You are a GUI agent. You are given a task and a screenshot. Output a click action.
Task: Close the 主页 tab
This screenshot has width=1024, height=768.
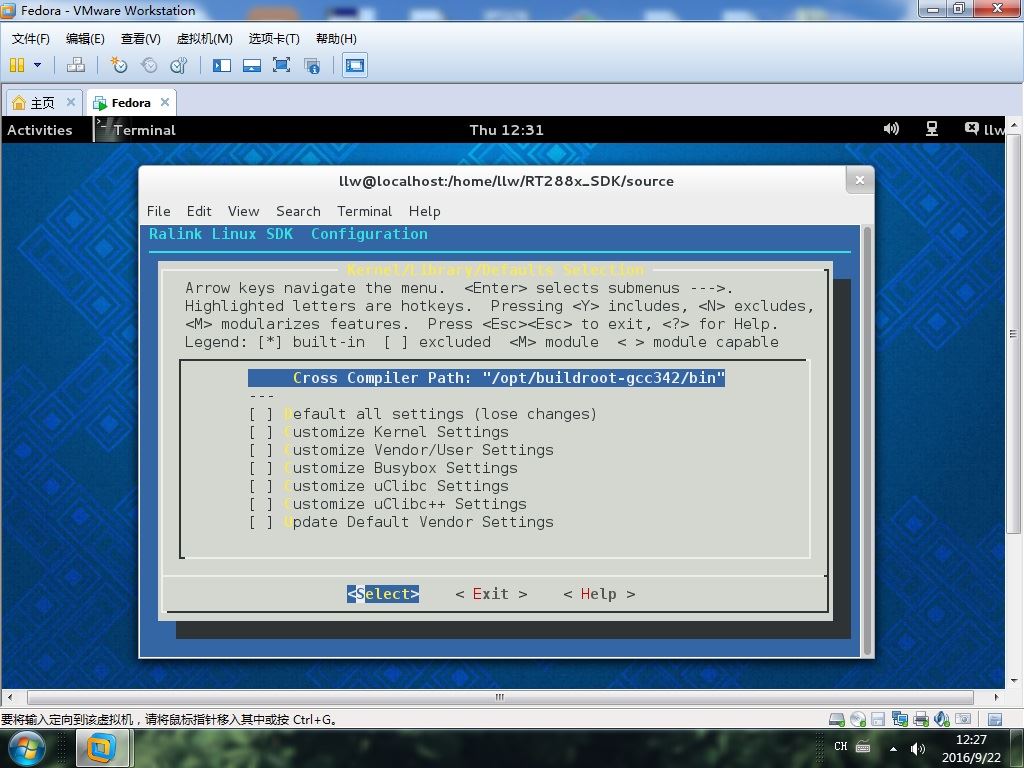click(x=71, y=102)
